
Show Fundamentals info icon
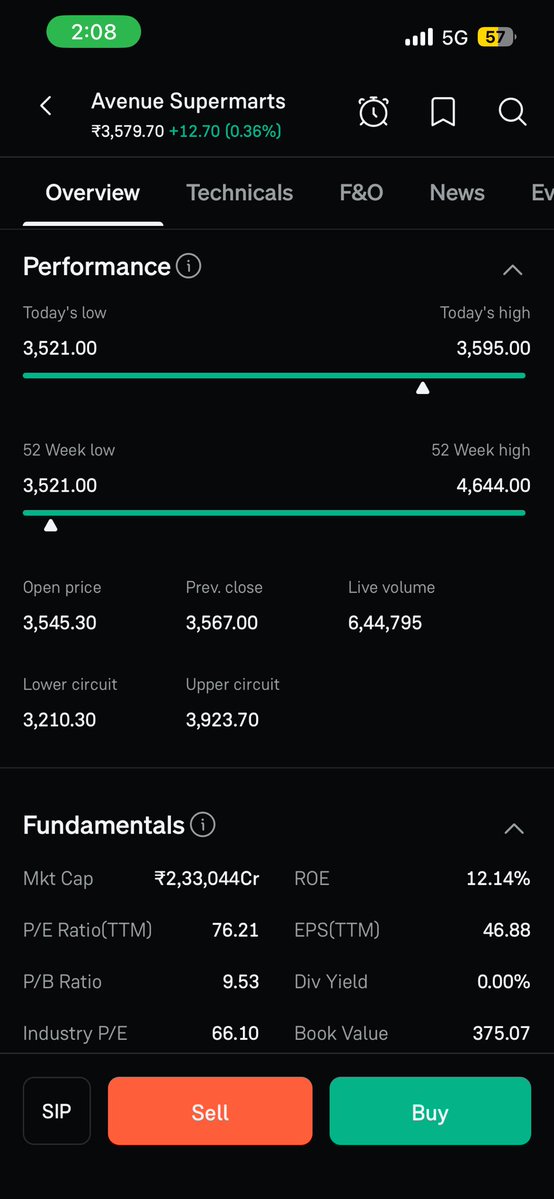[203, 825]
